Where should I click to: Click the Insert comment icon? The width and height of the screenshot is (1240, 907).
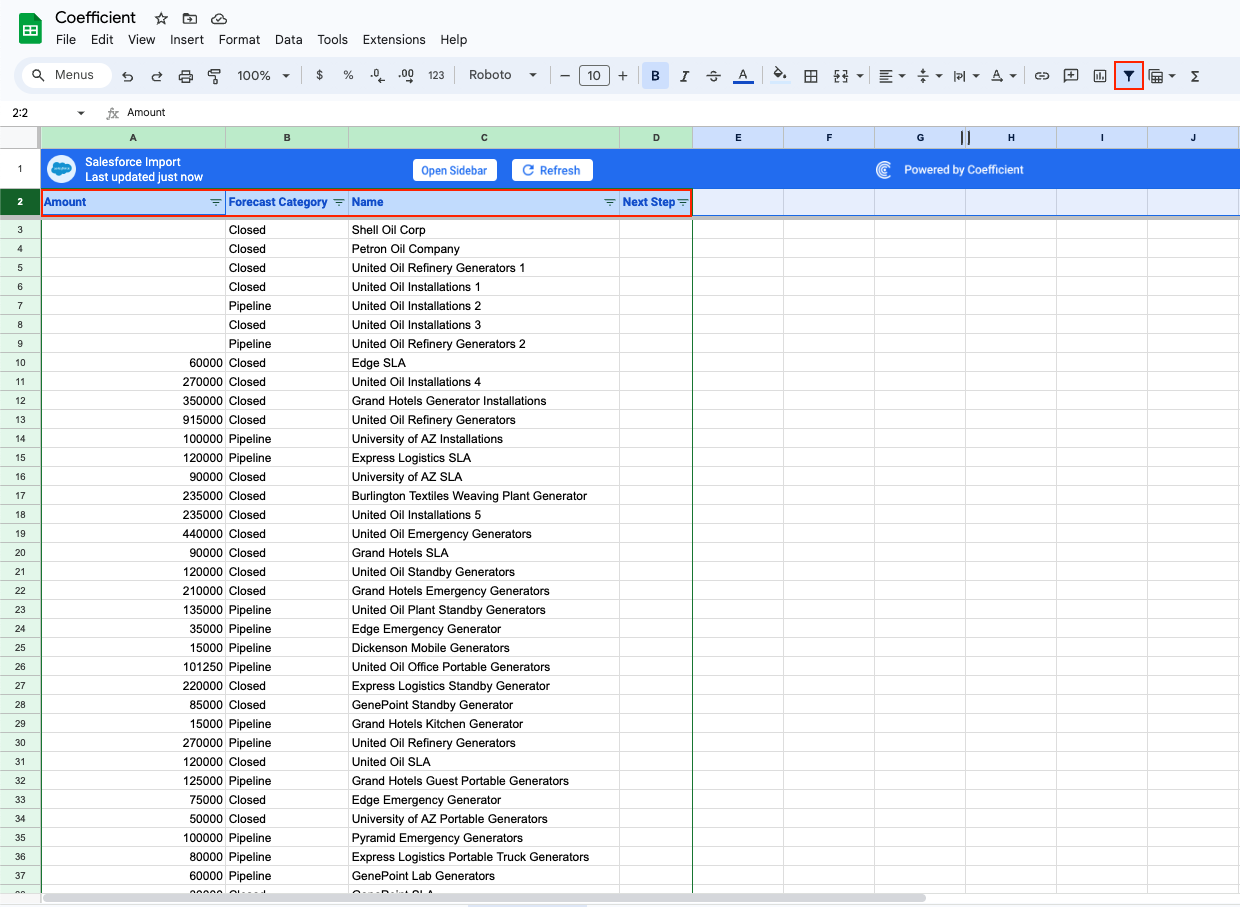tap(1070, 76)
